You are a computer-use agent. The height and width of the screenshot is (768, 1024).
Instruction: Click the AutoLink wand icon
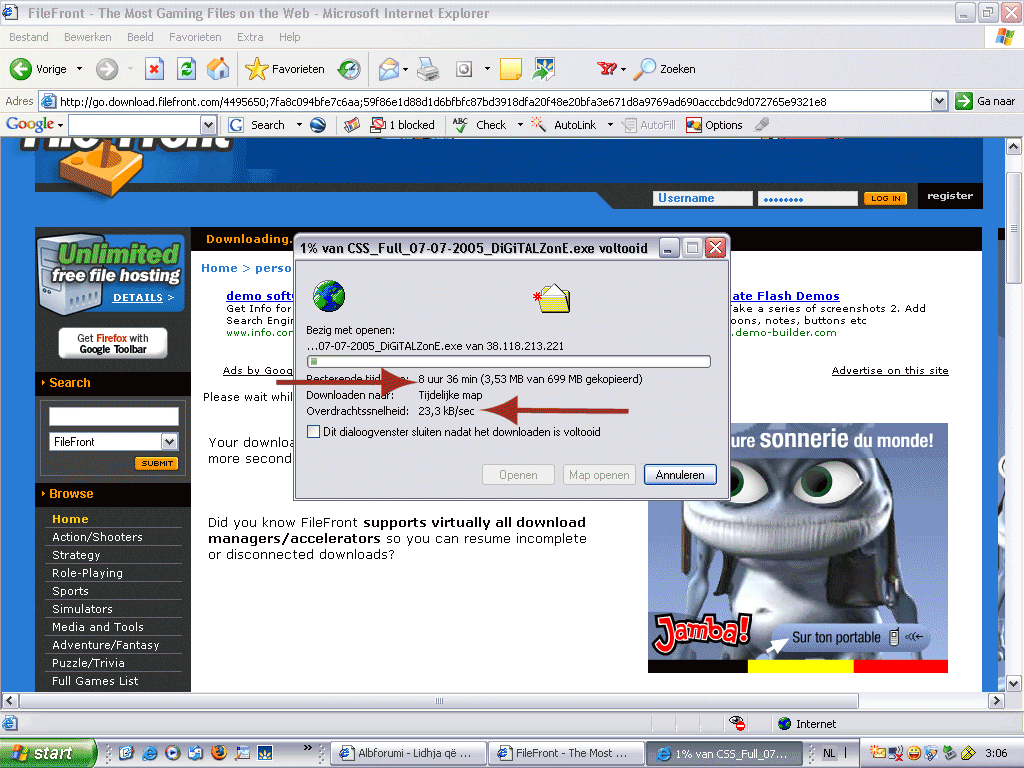538,125
